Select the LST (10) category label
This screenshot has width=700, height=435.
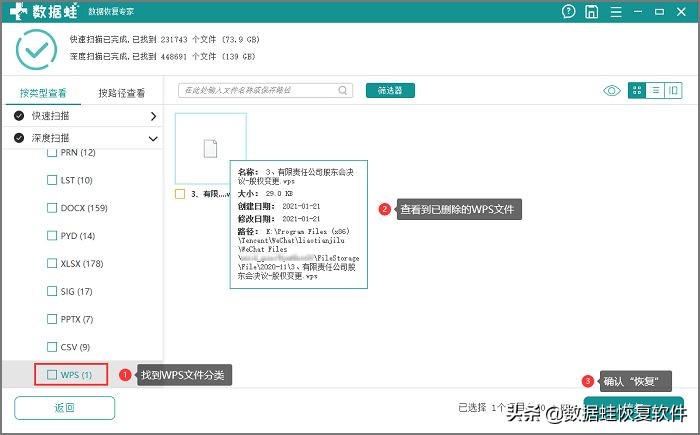76,180
